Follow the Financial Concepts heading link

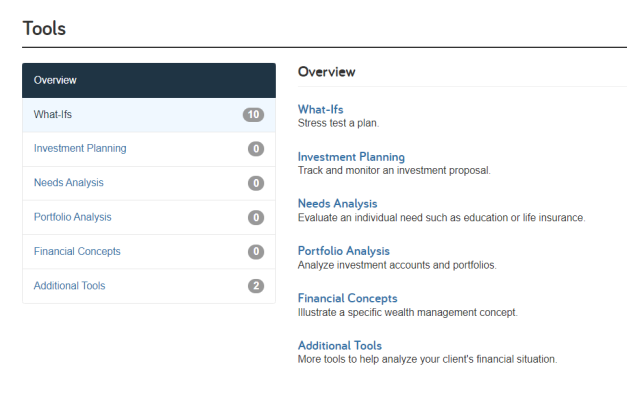(347, 298)
